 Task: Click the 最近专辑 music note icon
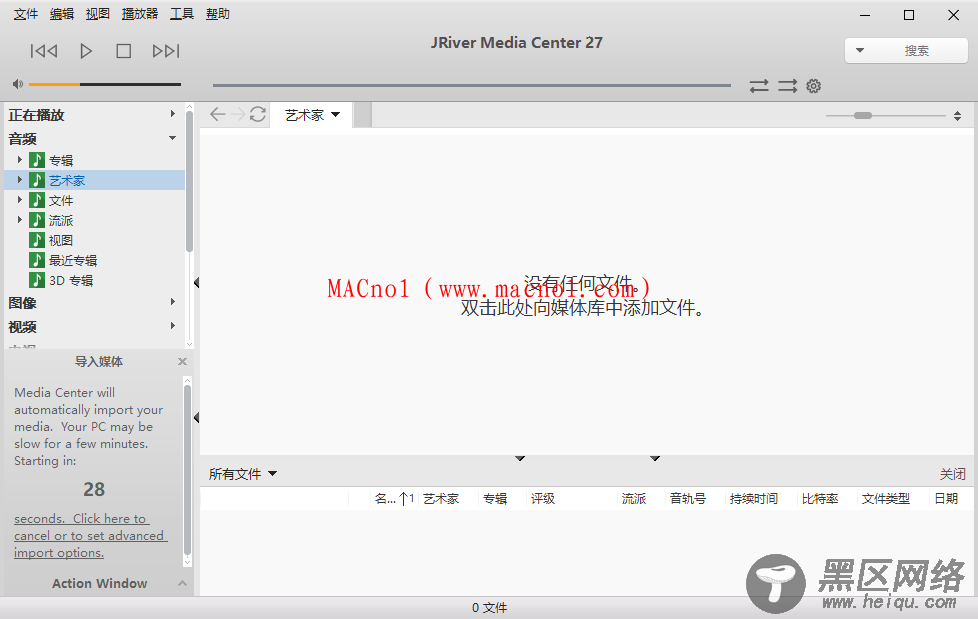37,260
